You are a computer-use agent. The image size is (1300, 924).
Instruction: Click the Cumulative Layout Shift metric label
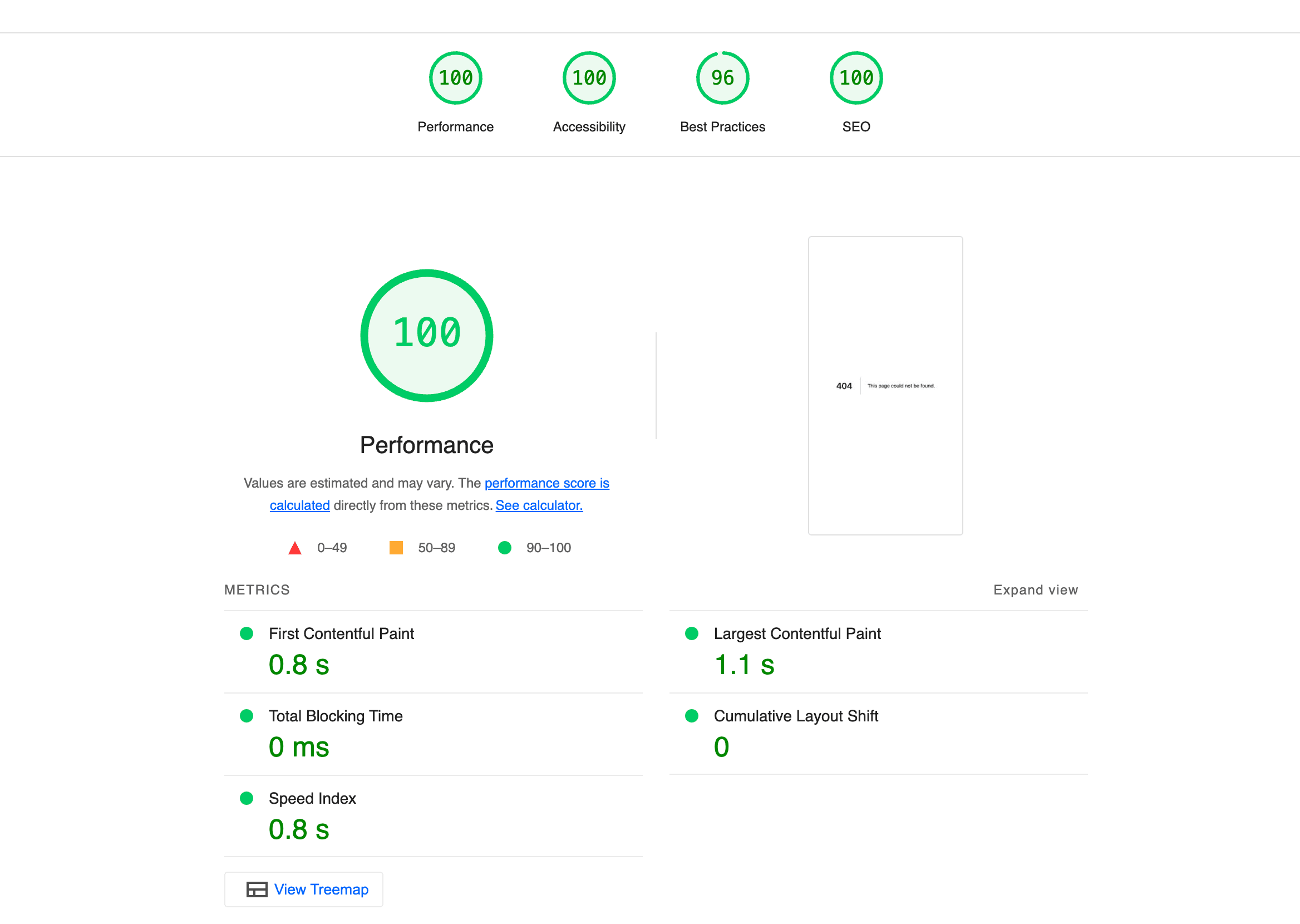coord(796,716)
